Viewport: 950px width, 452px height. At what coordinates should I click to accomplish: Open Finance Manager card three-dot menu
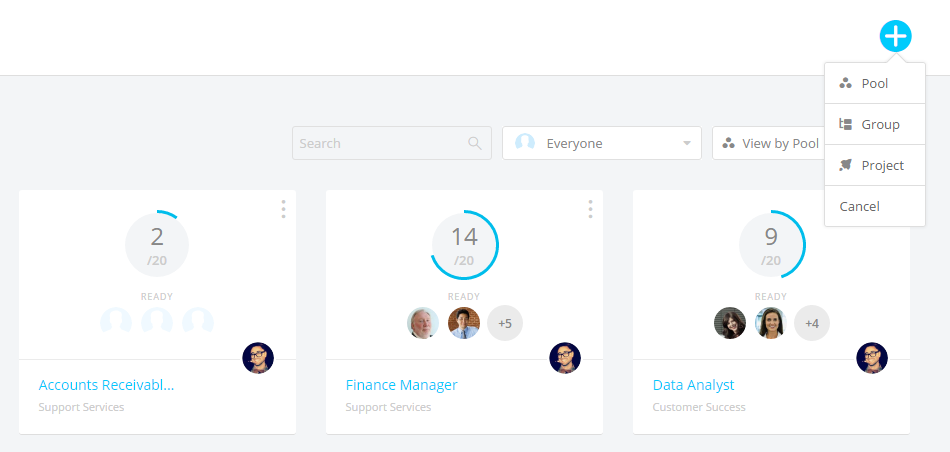tap(590, 209)
